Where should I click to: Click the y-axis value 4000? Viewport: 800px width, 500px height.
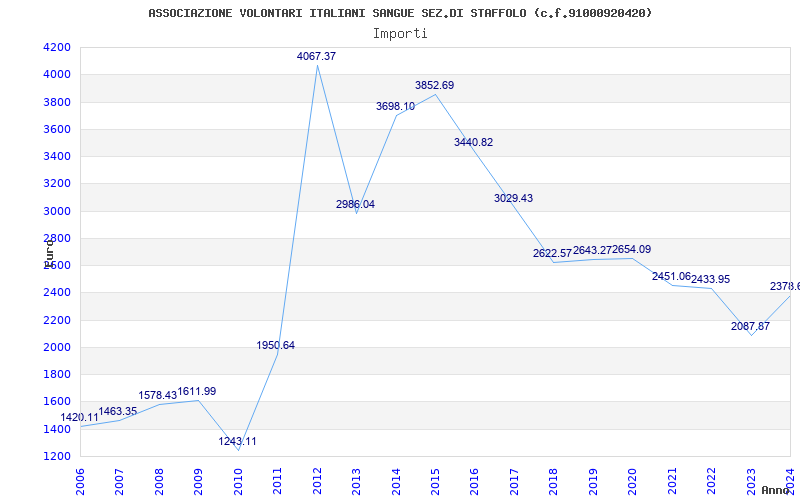coord(57,74)
